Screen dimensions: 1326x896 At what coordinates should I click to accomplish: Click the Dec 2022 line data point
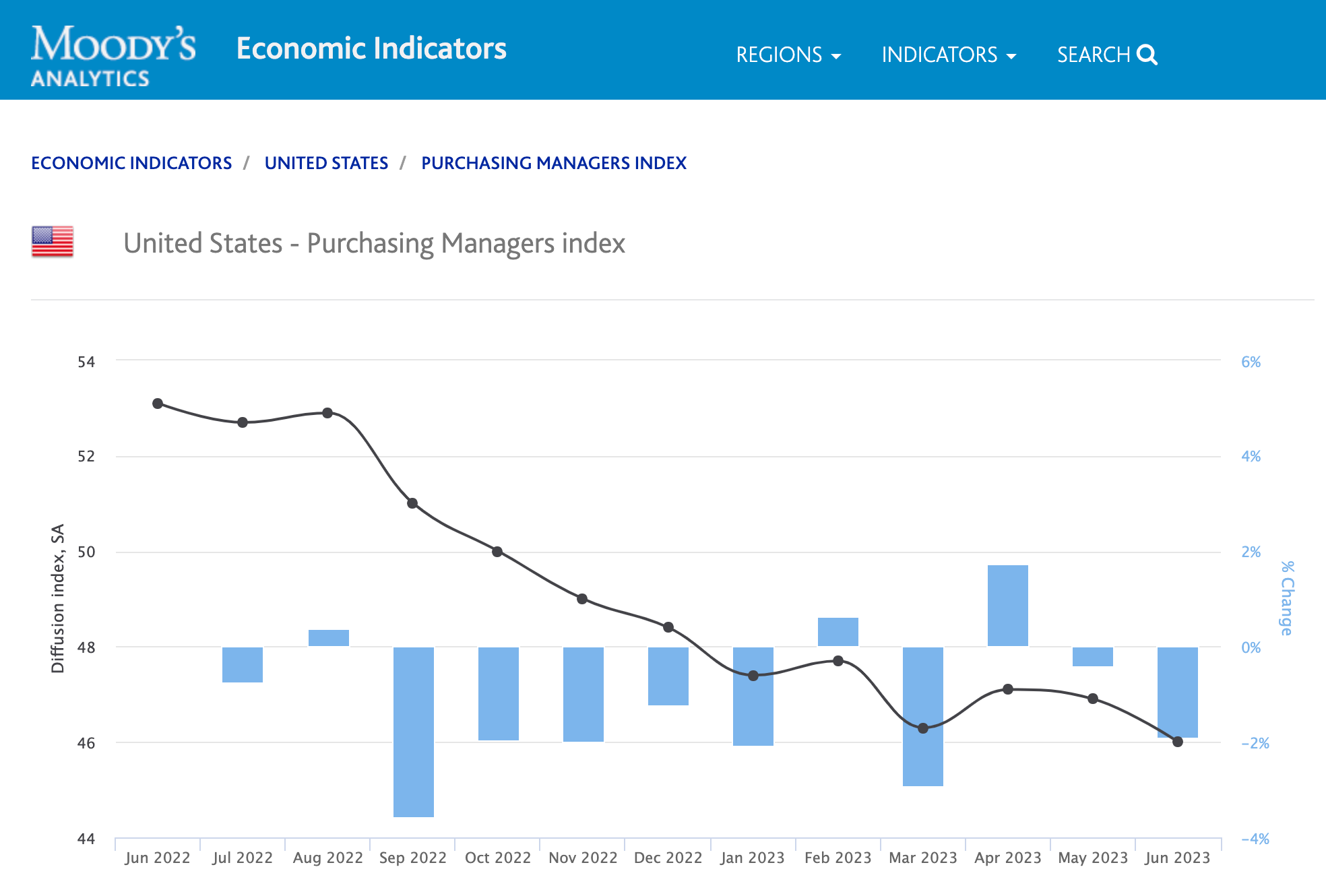668,627
